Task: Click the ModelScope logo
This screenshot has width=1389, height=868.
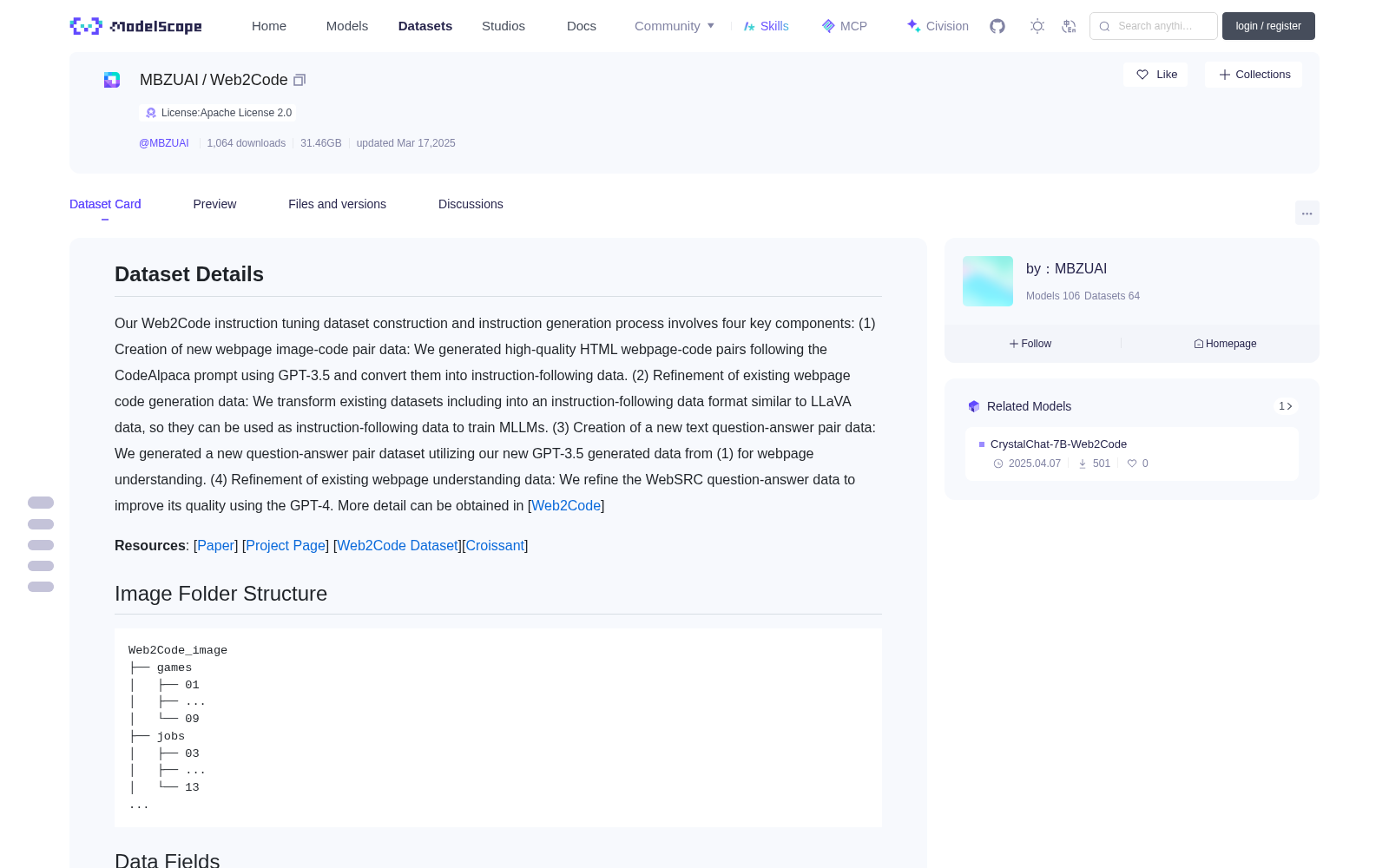Action: pos(135,26)
